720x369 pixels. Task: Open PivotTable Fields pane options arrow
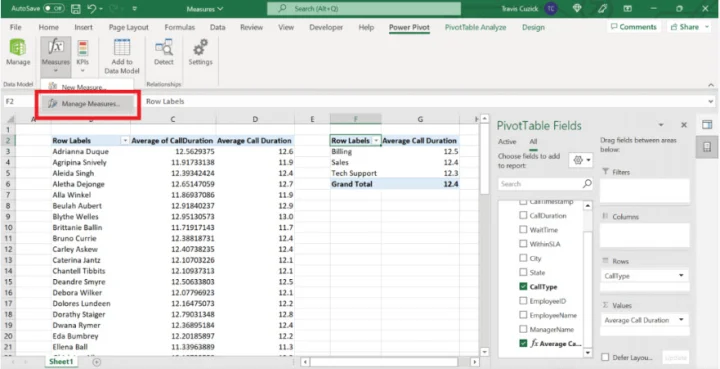pyautogui.click(x=661, y=125)
